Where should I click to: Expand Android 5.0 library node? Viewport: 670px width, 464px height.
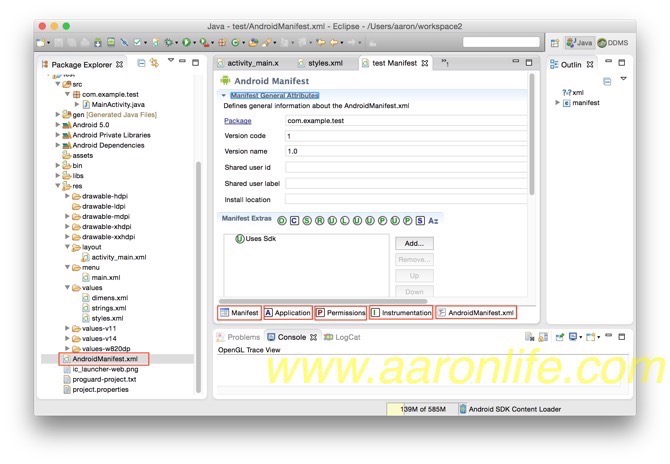tap(58, 125)
